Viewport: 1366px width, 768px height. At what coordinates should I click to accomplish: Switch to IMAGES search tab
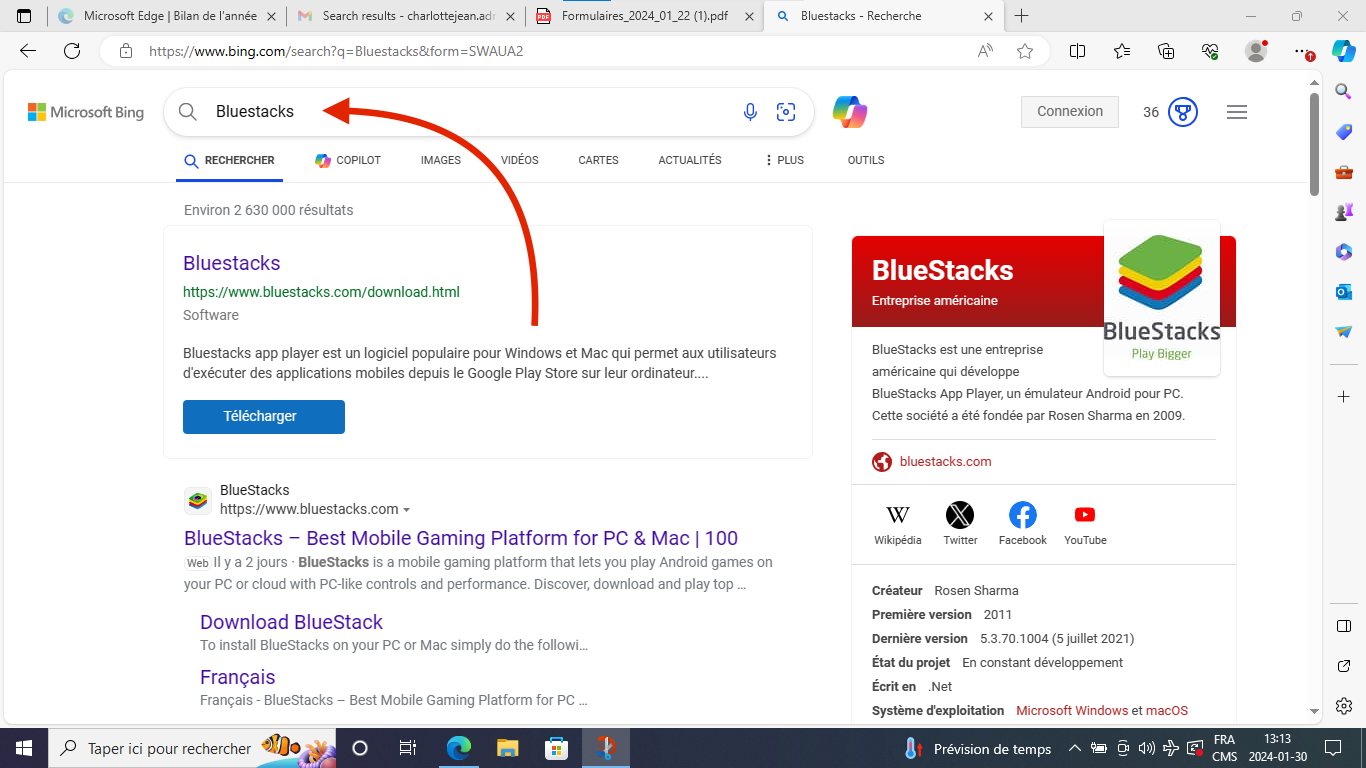click(440, 160)
